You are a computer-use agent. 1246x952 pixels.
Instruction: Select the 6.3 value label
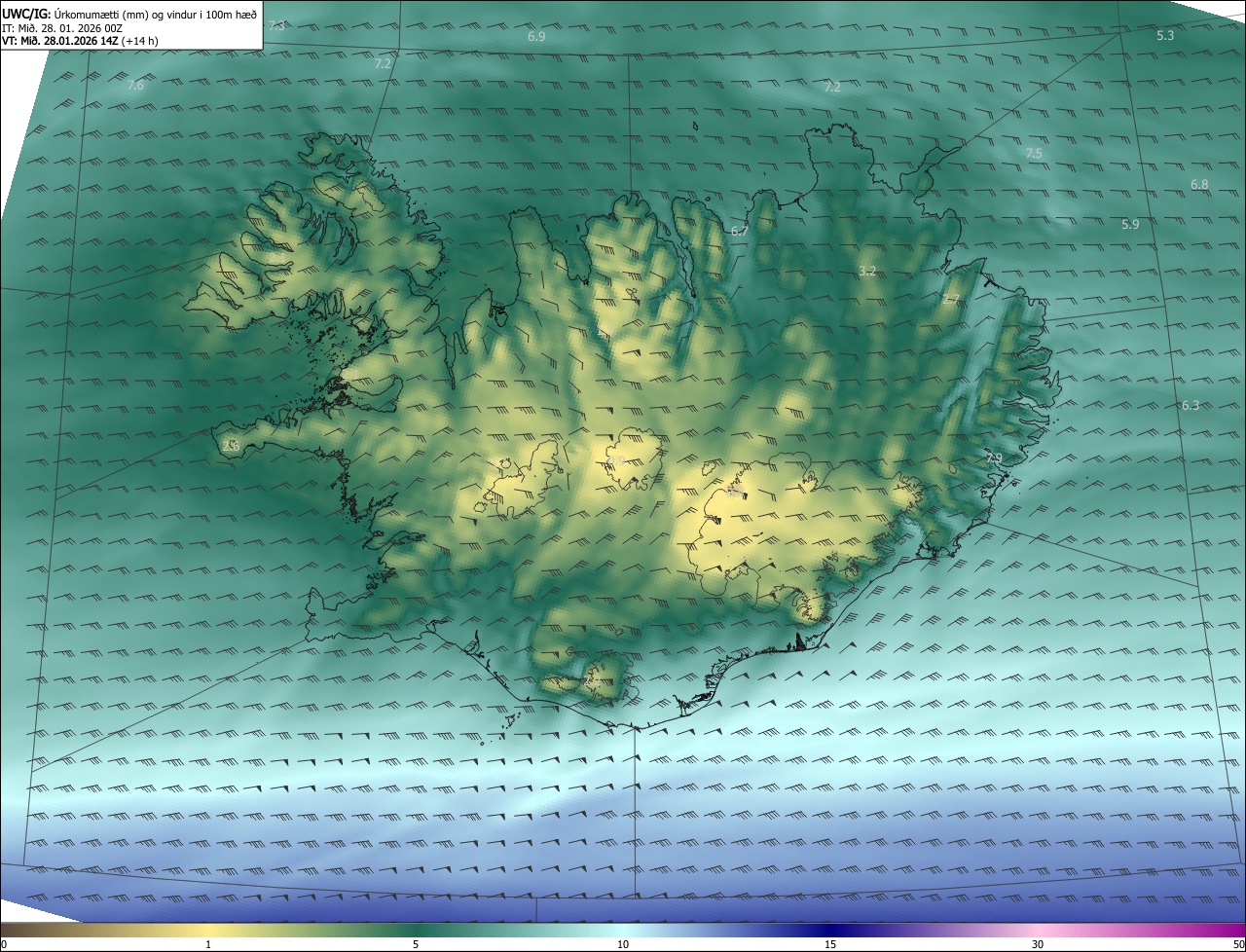(x=1191, y=405)
